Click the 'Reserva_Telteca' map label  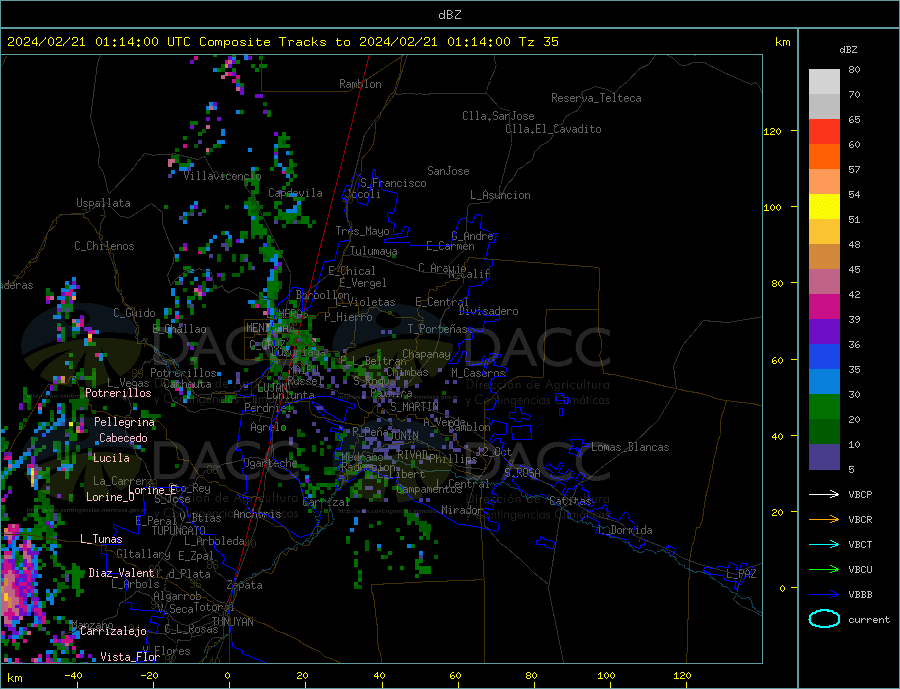coord(596,98)
